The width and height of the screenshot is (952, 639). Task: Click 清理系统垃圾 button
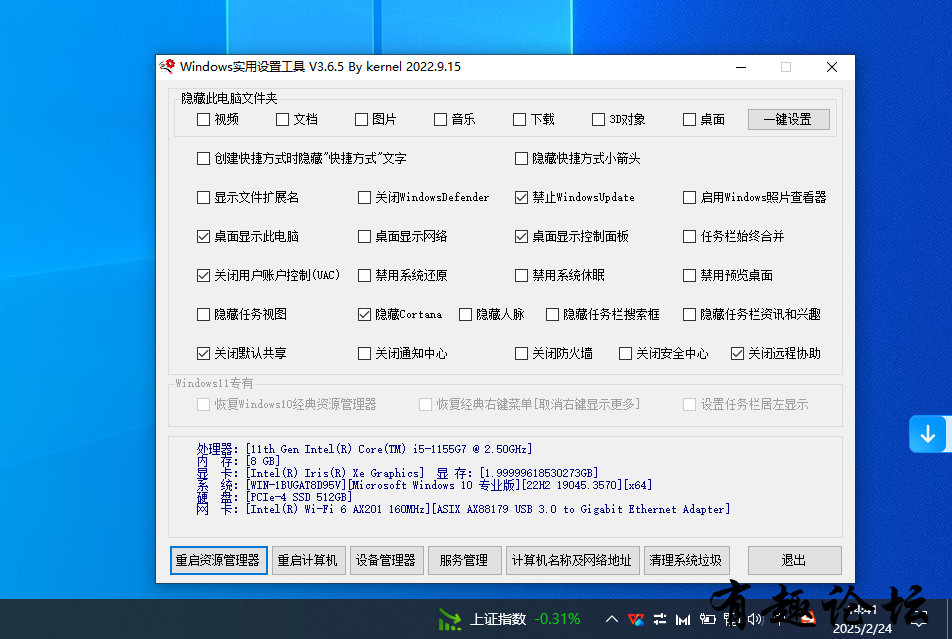686,560
